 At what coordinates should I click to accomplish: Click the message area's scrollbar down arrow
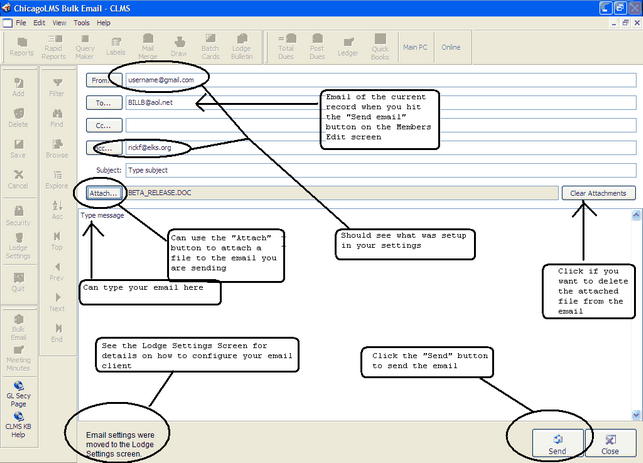coord(636,413)
